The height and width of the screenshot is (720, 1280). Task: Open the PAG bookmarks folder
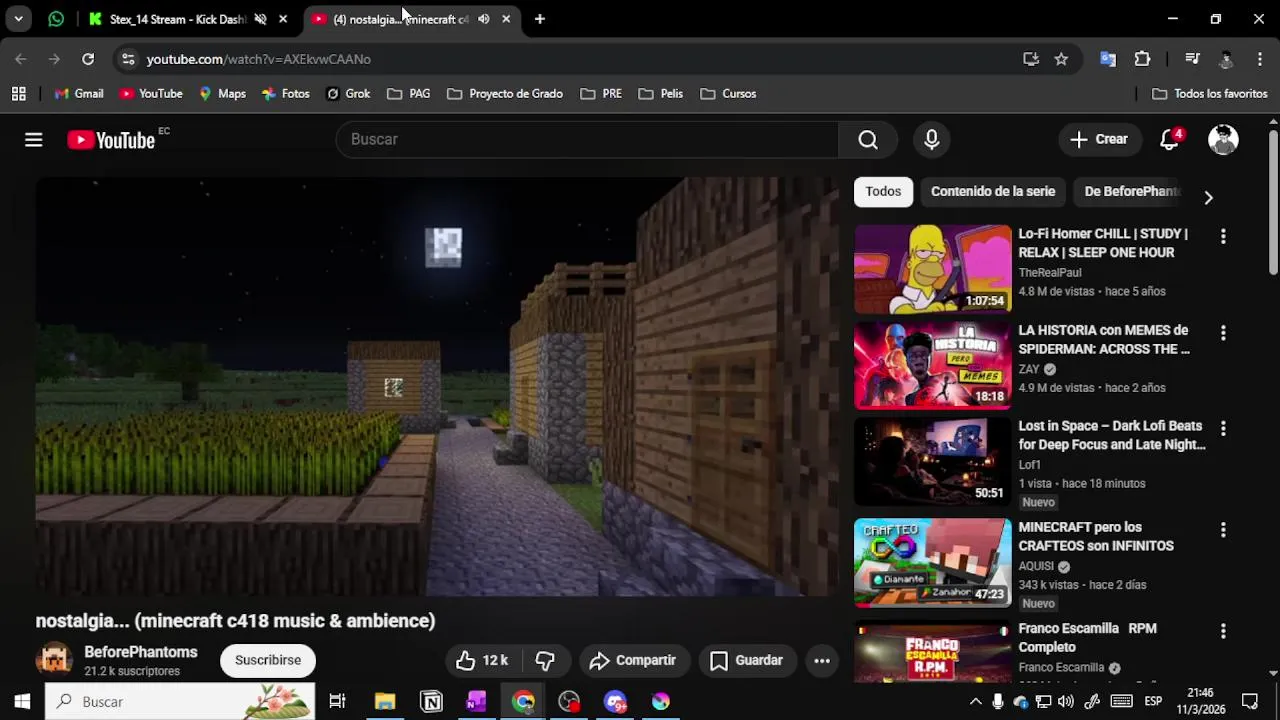pos(409,94)
